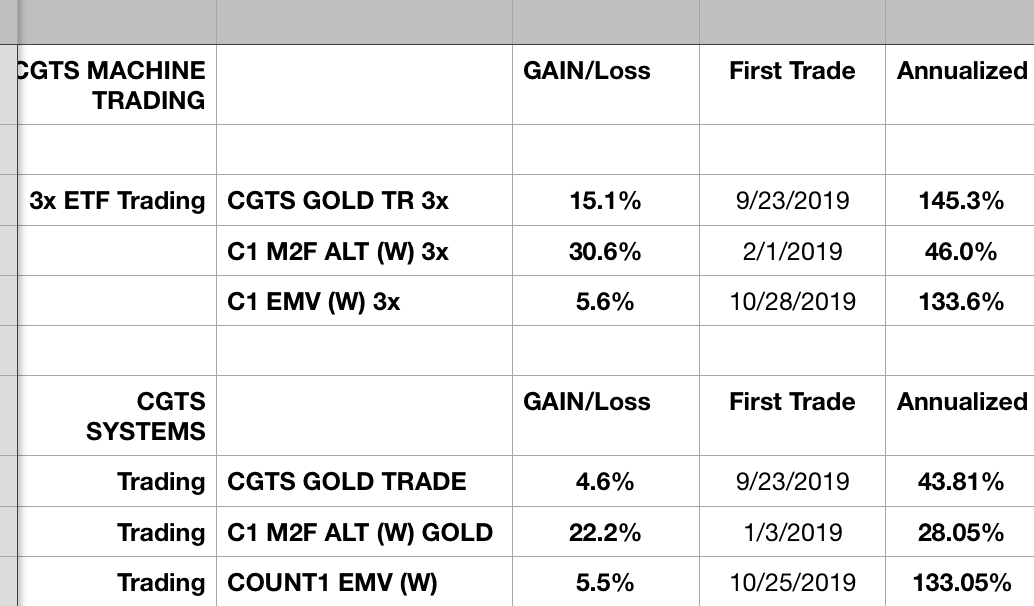Click the "C1 M2F ALT (W) GOLD" cell
The width and height of the screenshot is (1034, 606).
tap(360, 533)
